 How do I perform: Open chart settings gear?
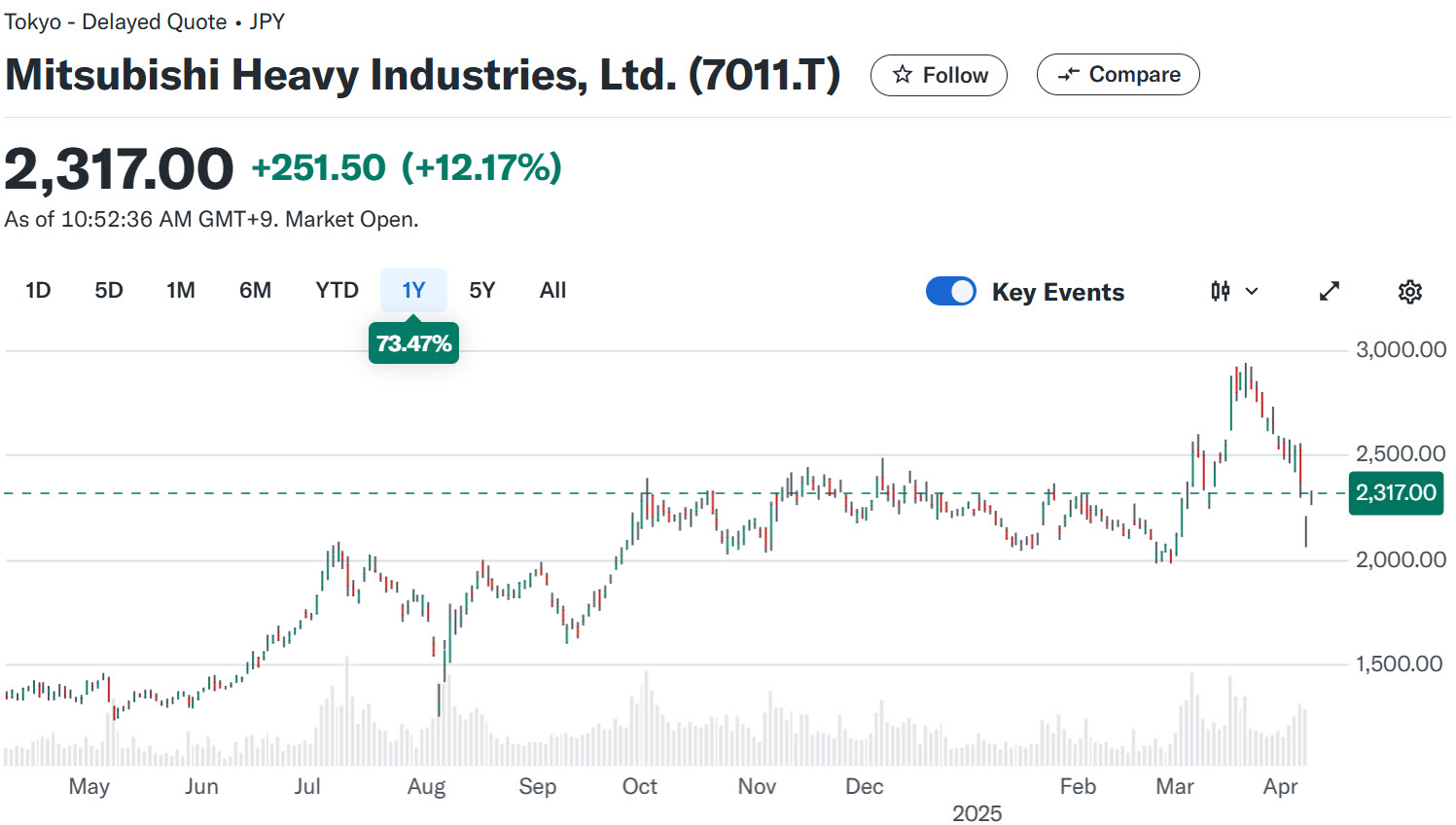[x=1410, y=291]
